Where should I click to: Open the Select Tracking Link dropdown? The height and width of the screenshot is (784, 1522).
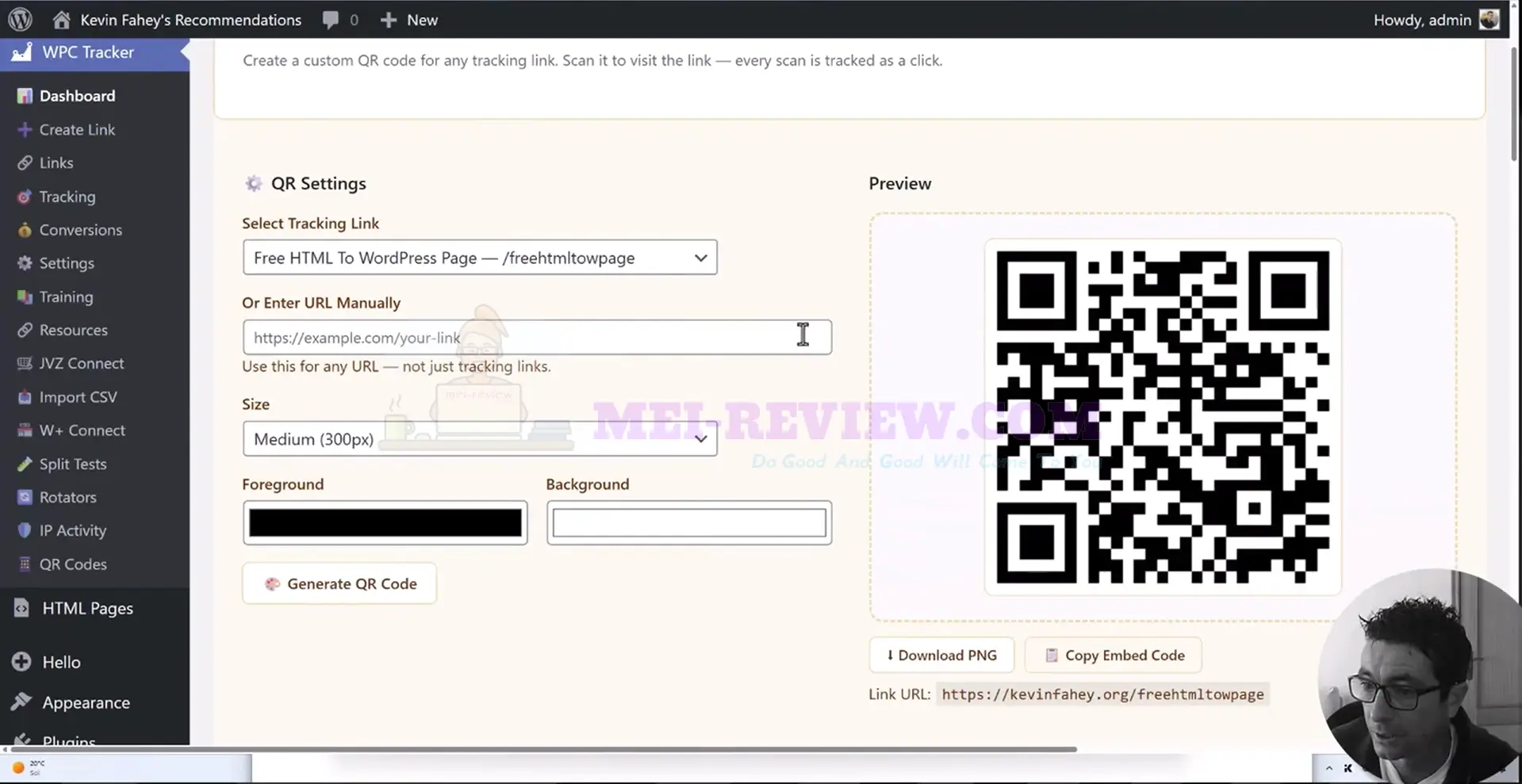480,258
